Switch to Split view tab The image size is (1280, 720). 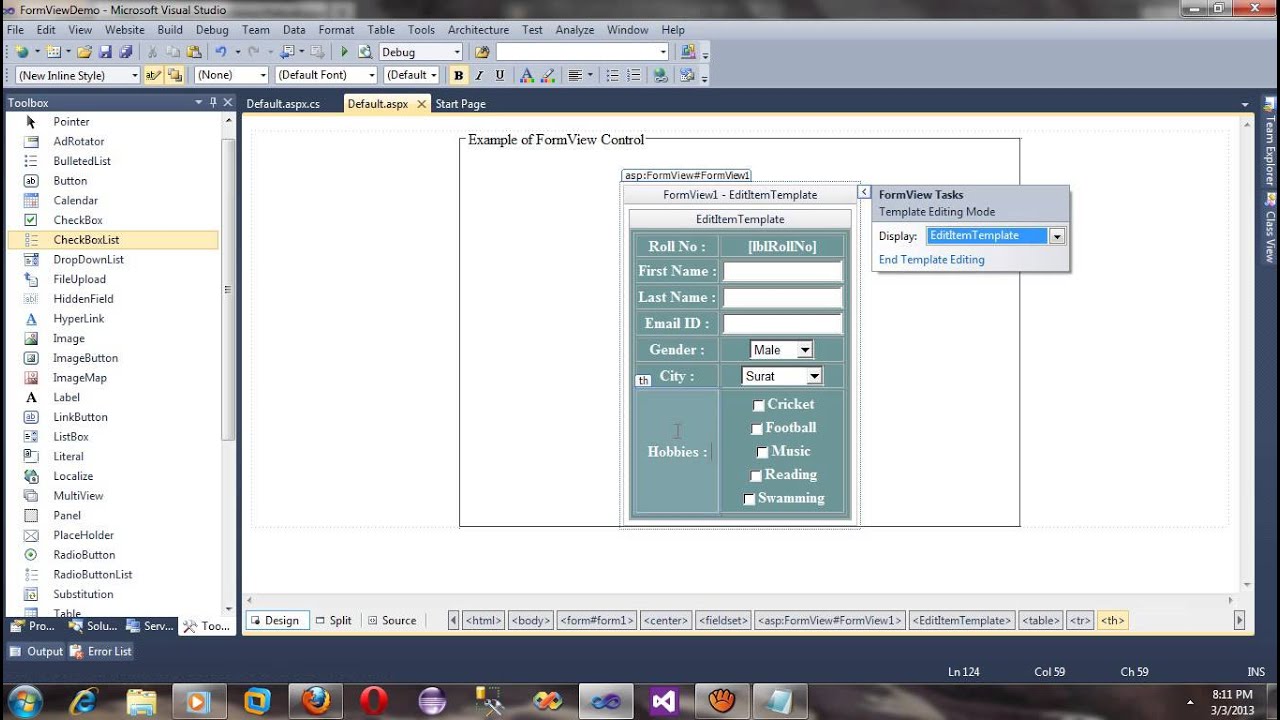coord(333,620)
